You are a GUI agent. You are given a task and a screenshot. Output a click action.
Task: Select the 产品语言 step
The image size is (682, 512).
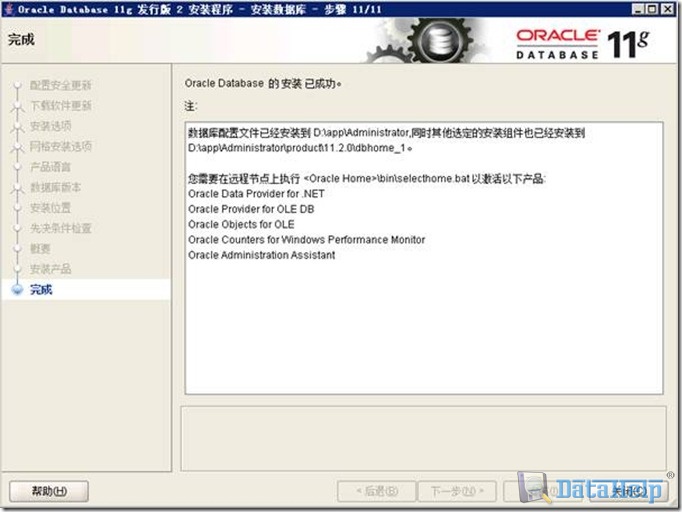(x=50, y=167)
